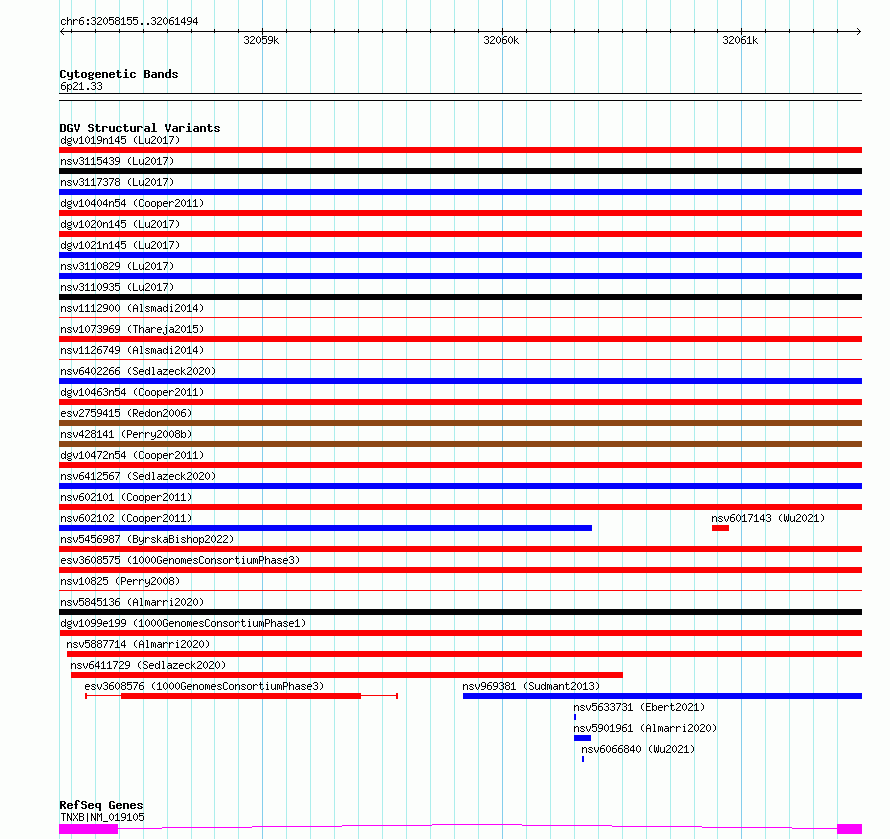Select nsv602102 (Cooper2011) label

126,518
